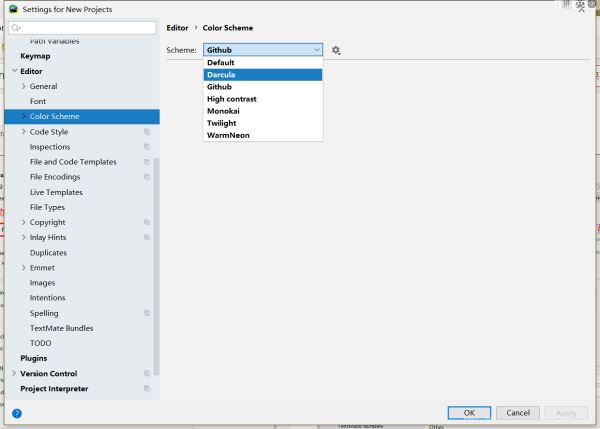The image size is (600, 429).
Task: Expand the General settings node
Action: click(x=23, y=87)
